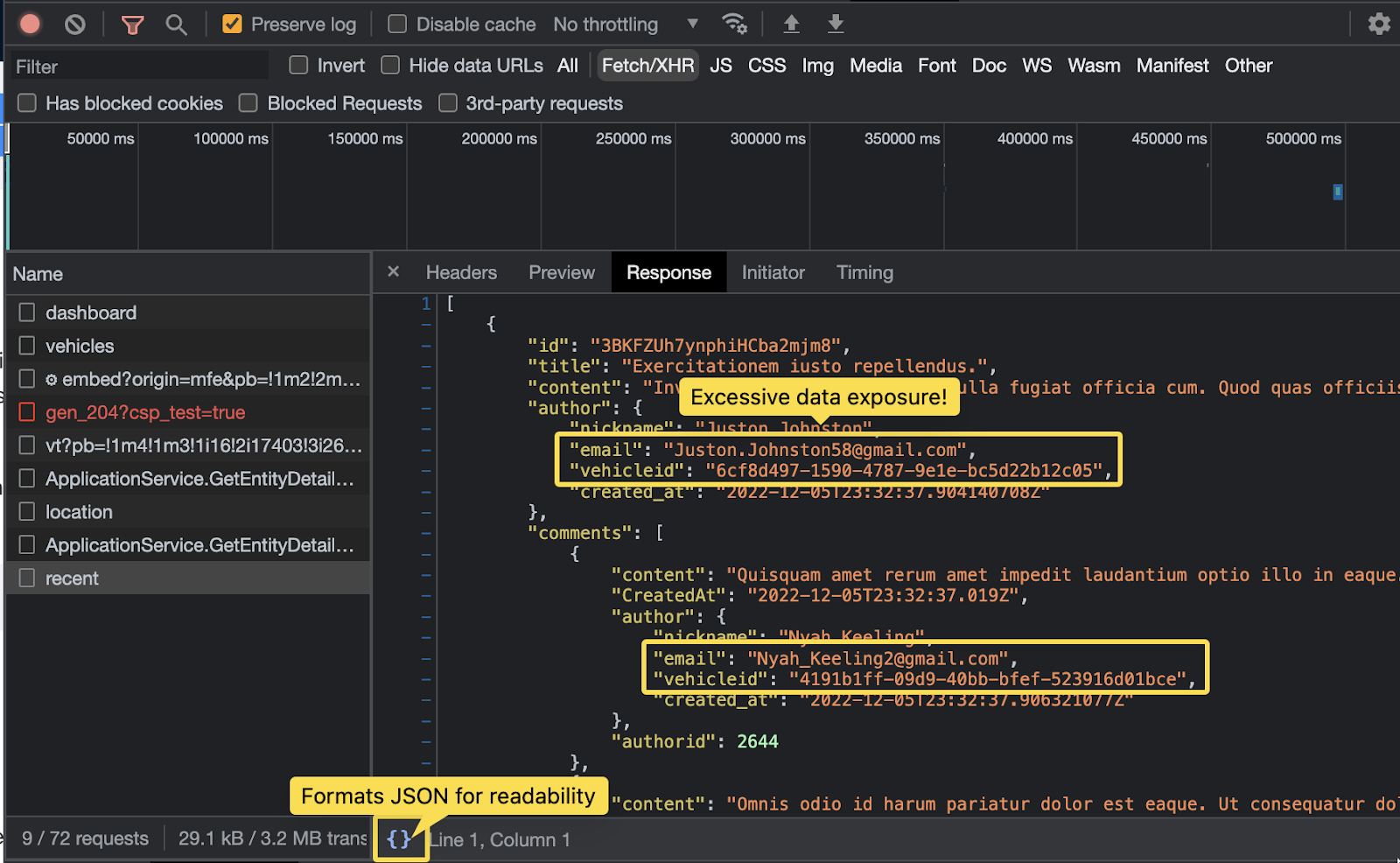This screenshot has width=1400, height=863.
Task: Select the dashboard request
Action: [188, 312]
